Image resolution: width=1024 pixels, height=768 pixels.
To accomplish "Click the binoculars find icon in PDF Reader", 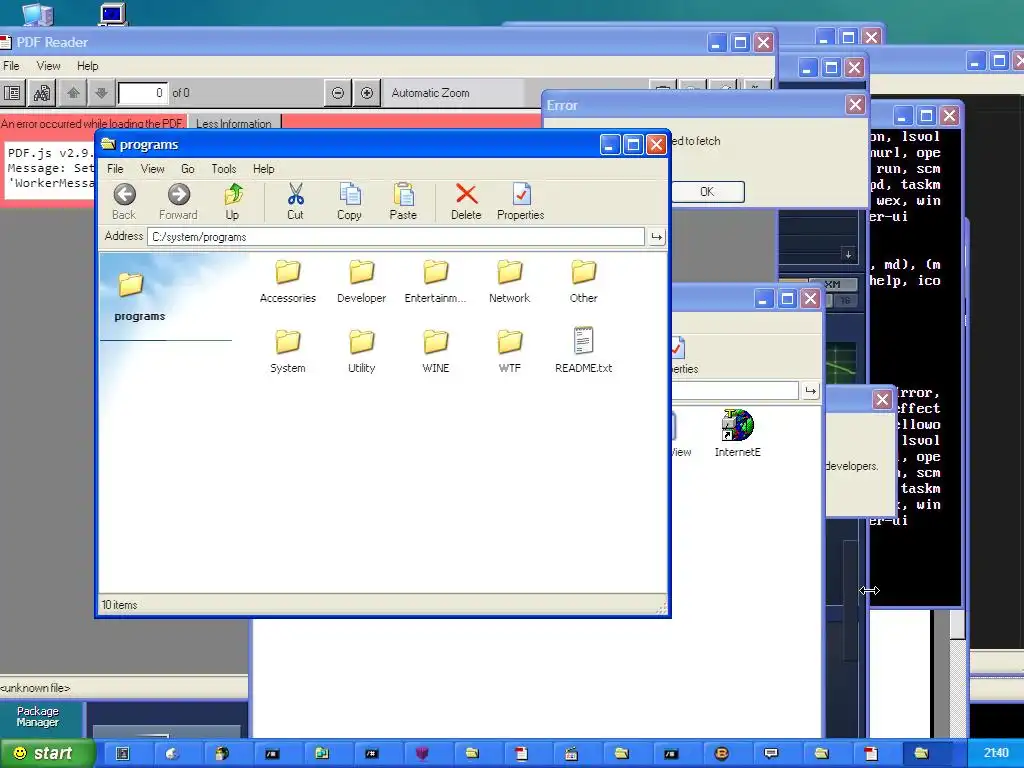I will (x=42, y=93).
